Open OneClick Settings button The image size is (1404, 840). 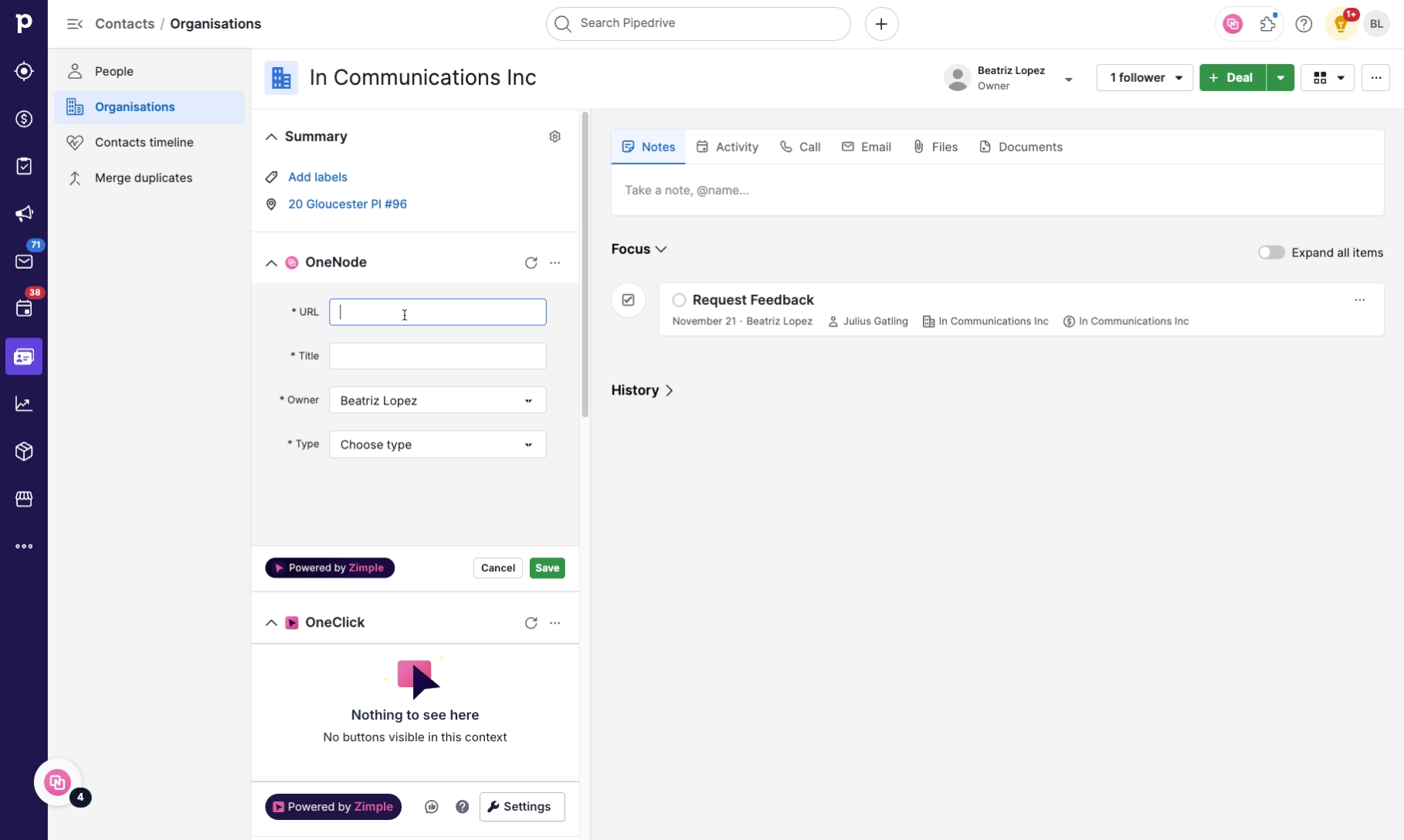[x=521, y=807]
